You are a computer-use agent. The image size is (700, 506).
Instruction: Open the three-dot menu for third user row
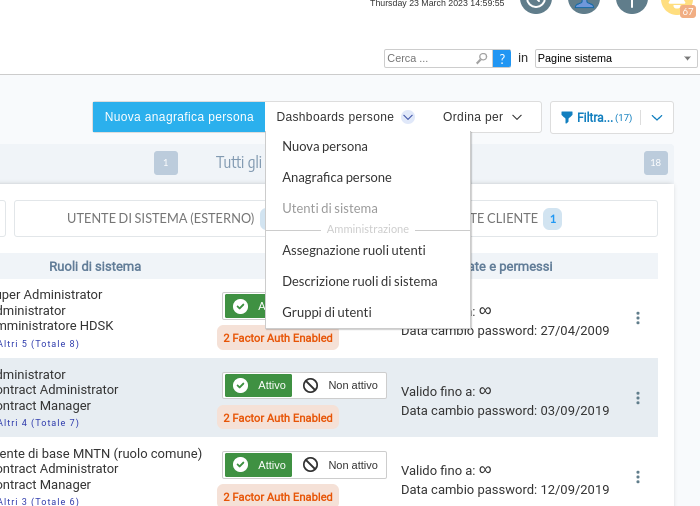[638, 477]
